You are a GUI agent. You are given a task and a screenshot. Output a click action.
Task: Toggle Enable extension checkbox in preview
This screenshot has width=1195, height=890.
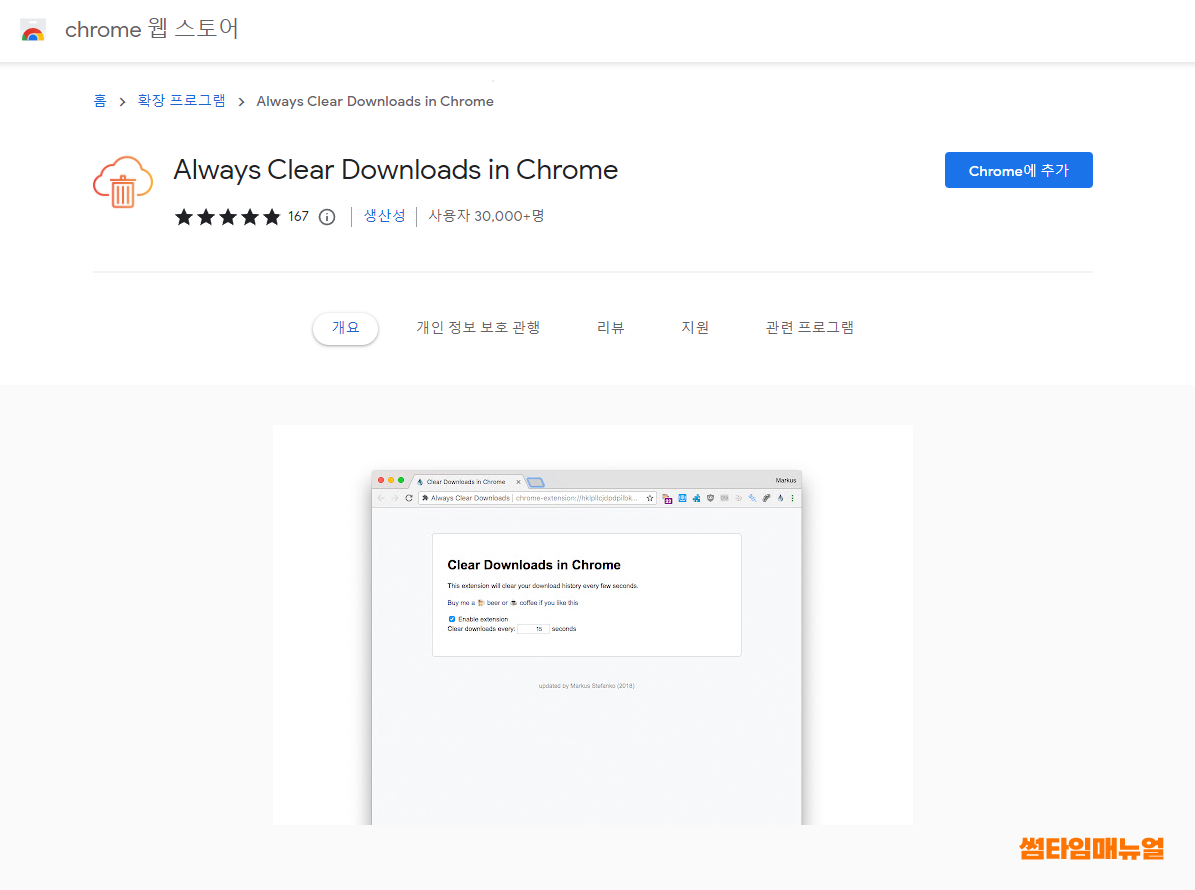tap(452, 619)
